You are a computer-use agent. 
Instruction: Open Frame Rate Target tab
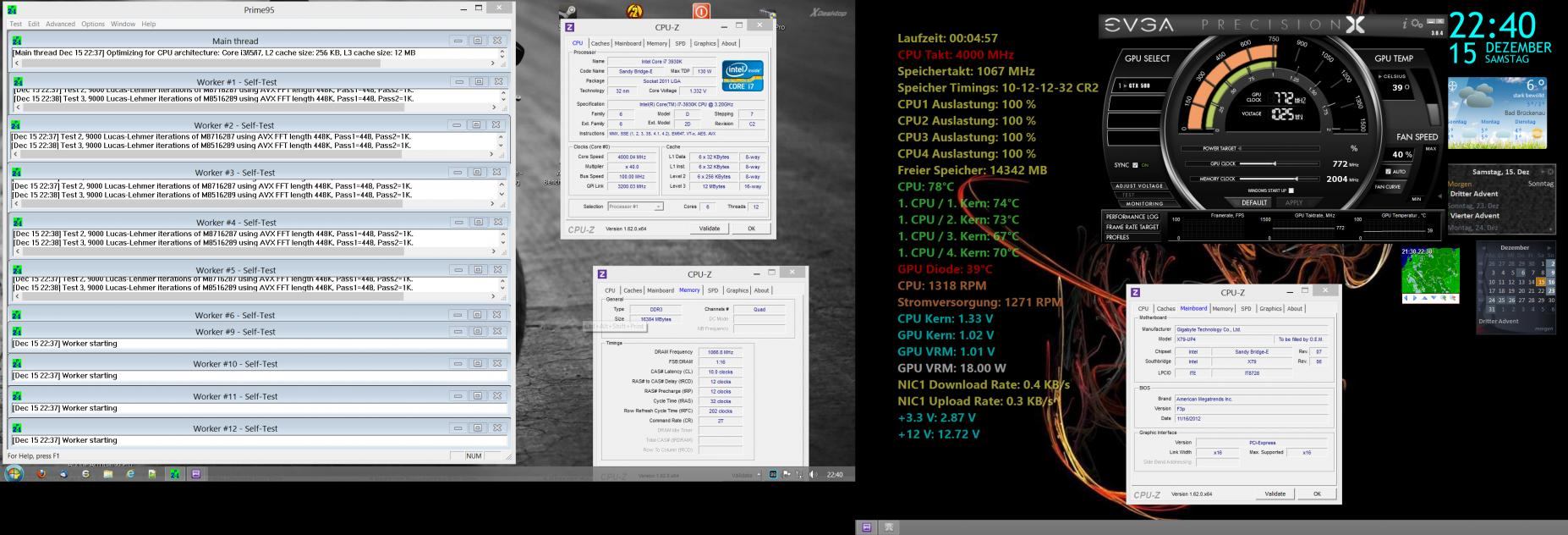(x=1132, y=227)
